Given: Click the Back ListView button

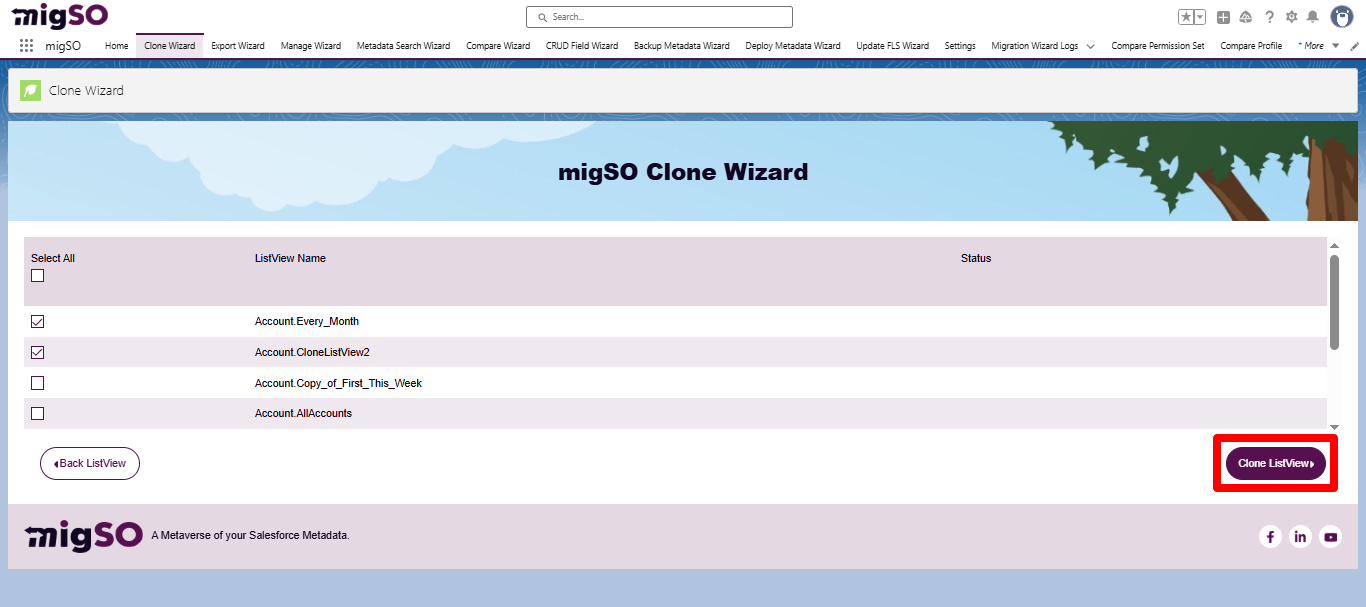Looking at the screenshot, I should coord(89,463).
